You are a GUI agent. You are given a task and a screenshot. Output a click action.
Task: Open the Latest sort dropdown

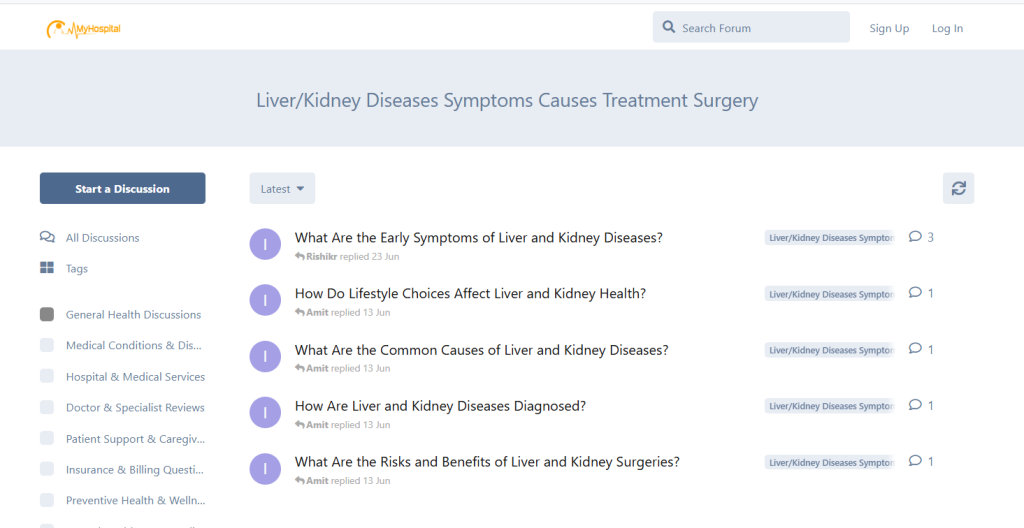click(x=282, y=189)
